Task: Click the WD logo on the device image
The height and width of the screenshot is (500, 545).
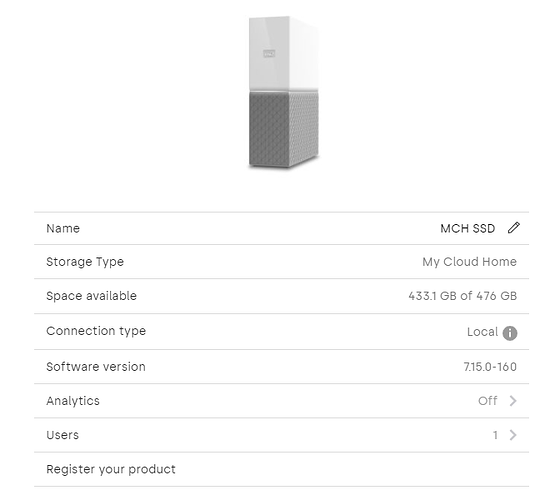Action: coord(269,54)
